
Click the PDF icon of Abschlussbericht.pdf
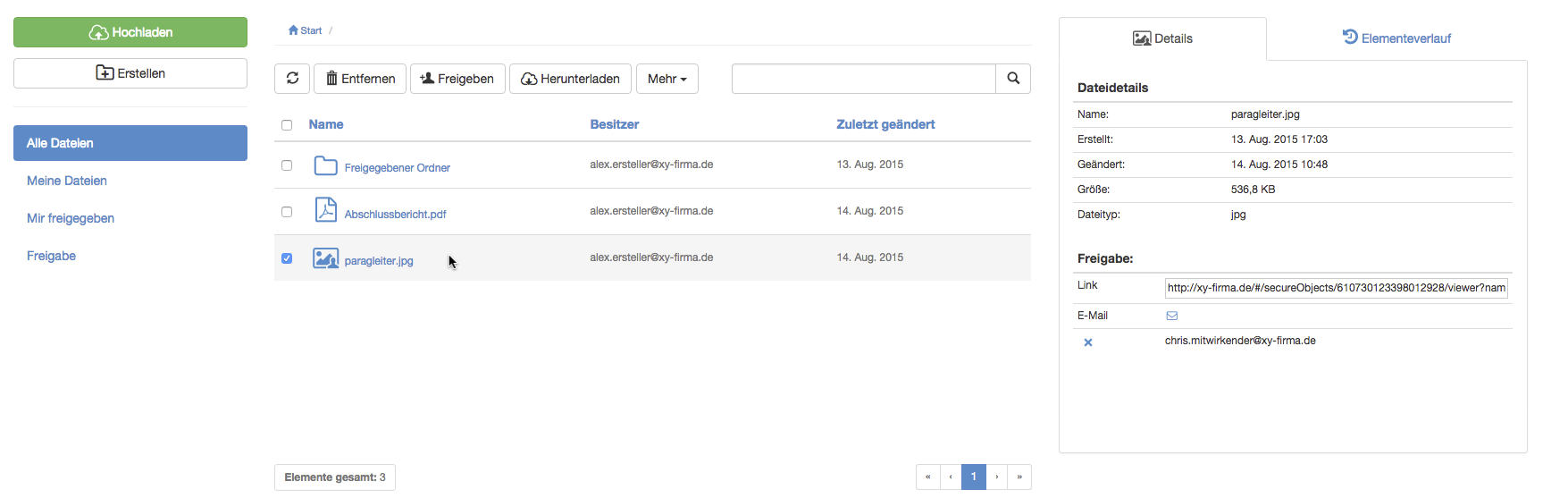[x=326, y=210]
